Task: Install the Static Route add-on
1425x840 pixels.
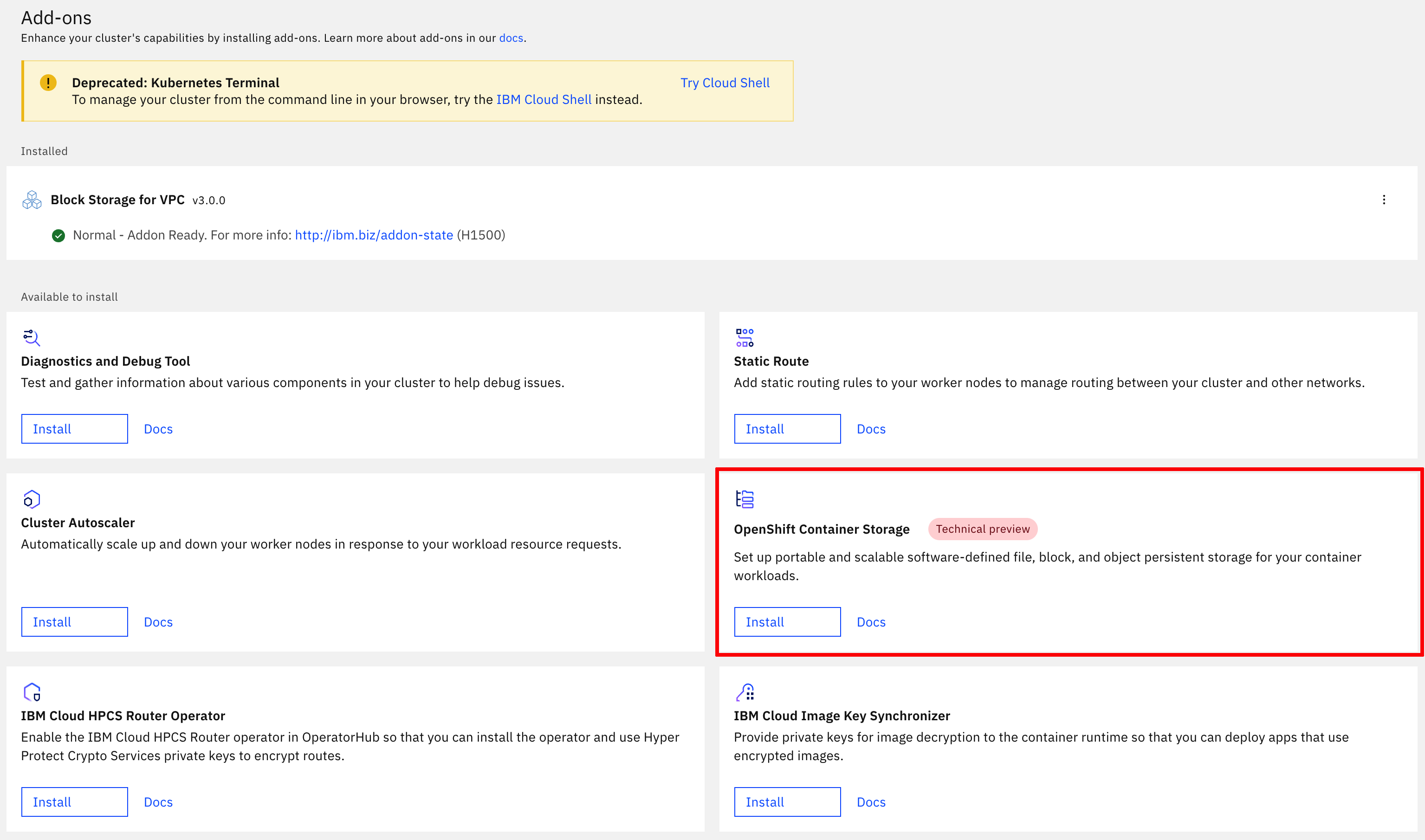Action: 788,429
